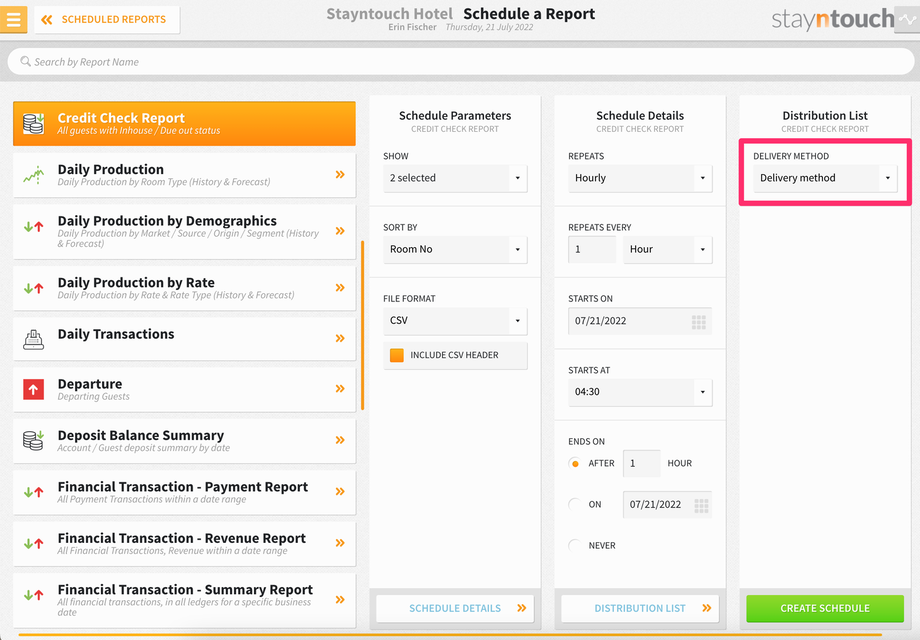The width and height of the screenshot is (920, 640).
Task: Open the Delivery method dropdown
Action: tap(825, 178)
